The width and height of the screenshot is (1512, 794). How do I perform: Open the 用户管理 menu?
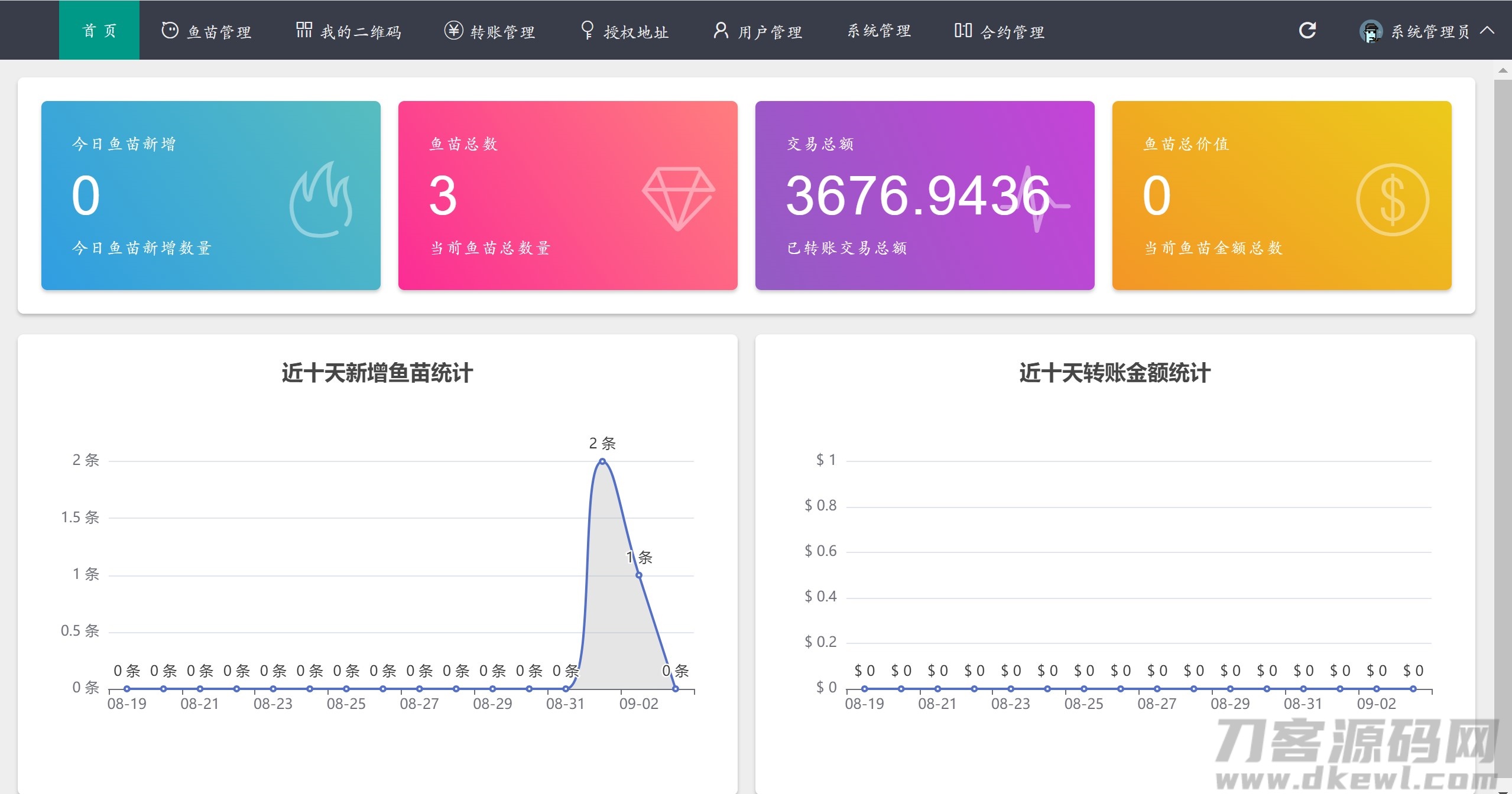coord(769,32)
